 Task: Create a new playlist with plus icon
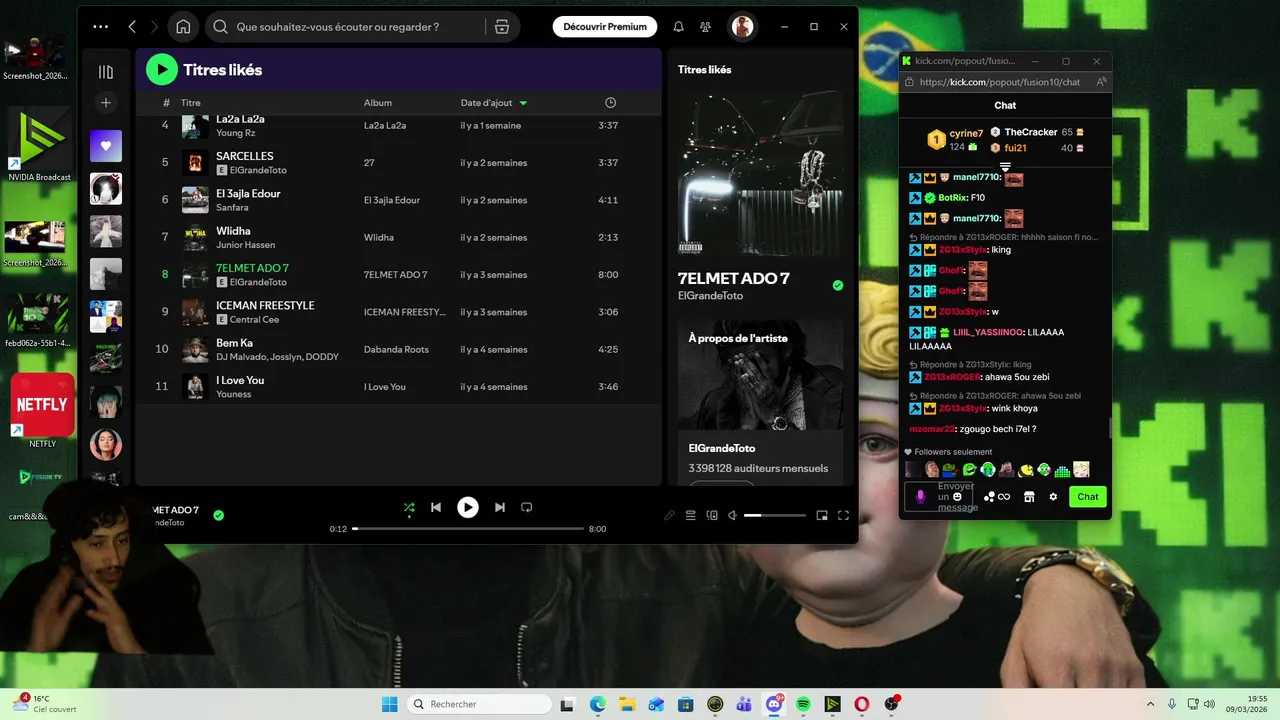[x=106, y=102]
